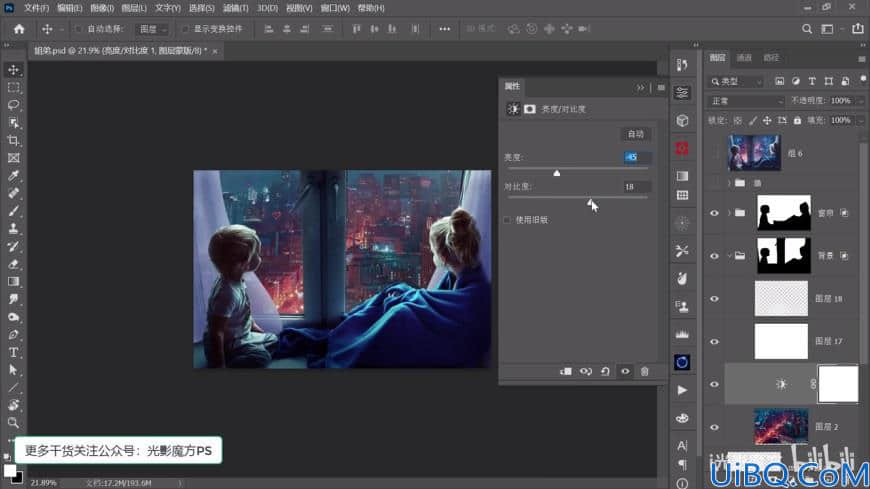Delete adjustment layer trash icon in Properties

[x=645, y=371]
